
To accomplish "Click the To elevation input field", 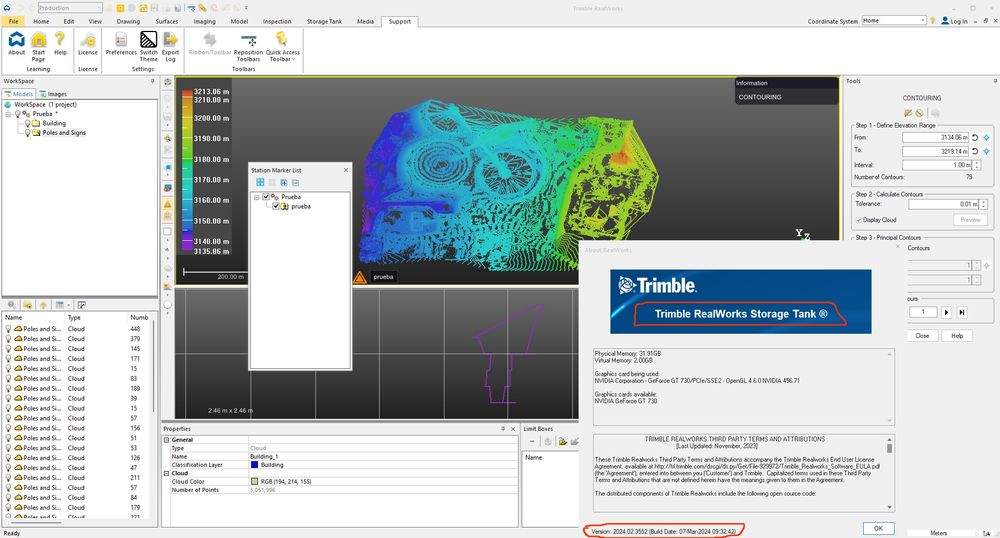I will pos(936,152).
